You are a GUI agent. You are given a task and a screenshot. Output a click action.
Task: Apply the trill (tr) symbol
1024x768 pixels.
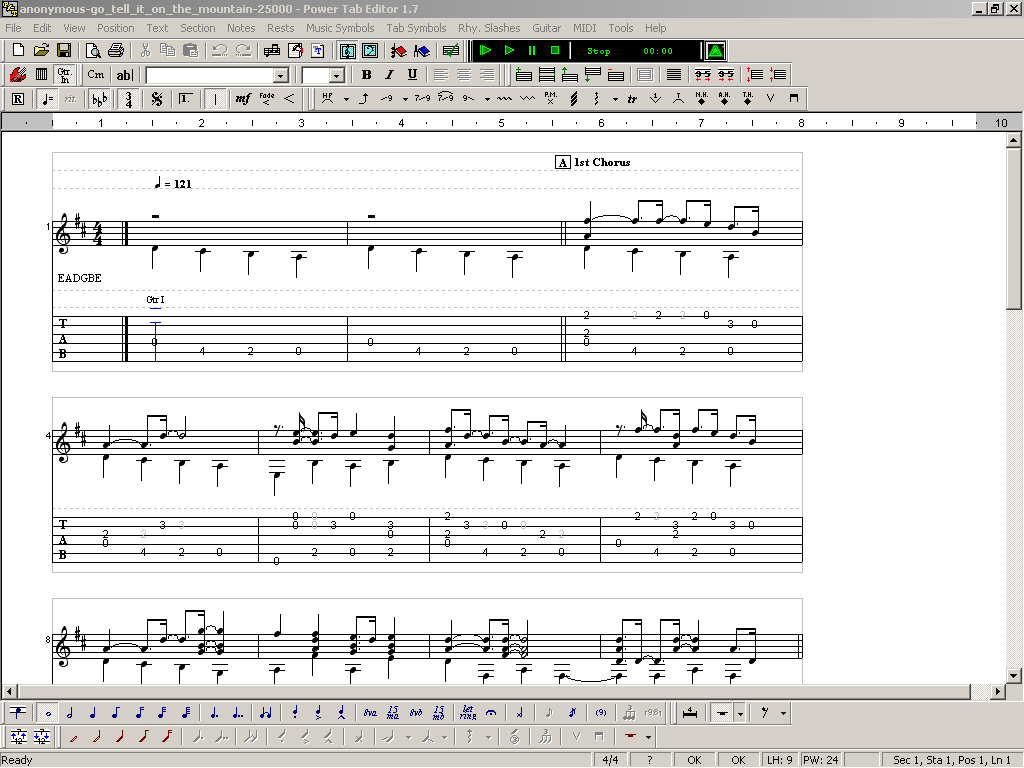point(632,99)
